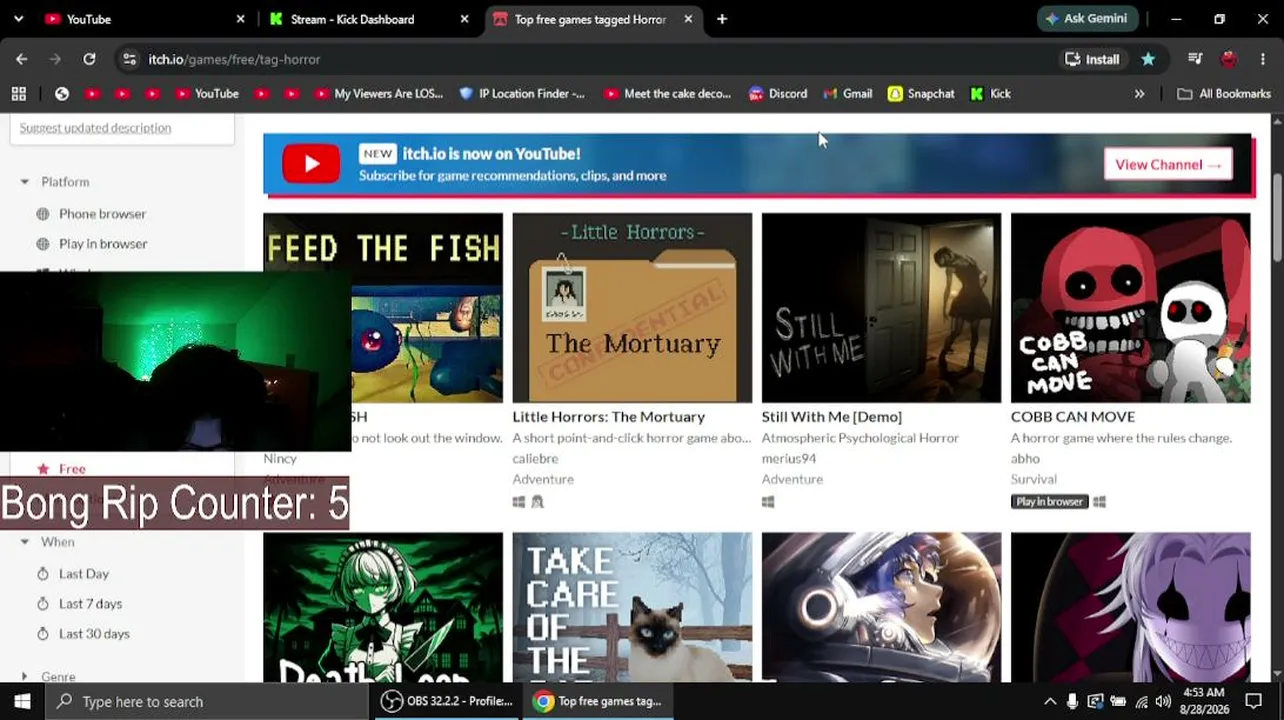Image resolution: width=1284 pixels, height=720 pixels.
Task: Reload the itch.io page
Action: pyautogui.click(x=89, y=59)
